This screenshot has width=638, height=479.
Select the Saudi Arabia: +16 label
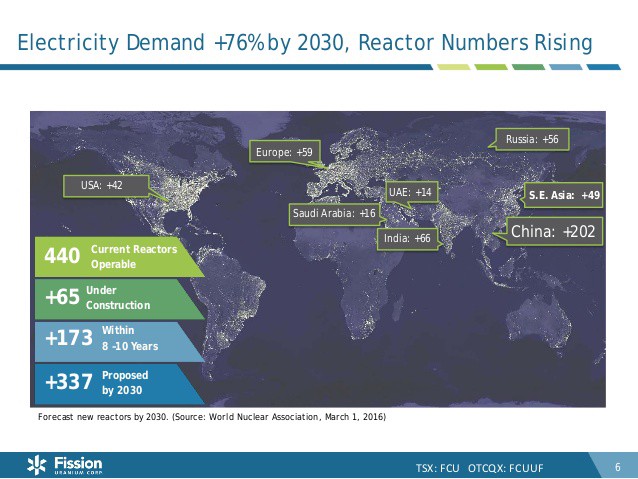tap(334, 214)
